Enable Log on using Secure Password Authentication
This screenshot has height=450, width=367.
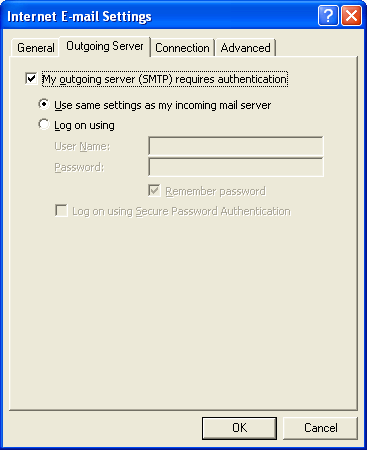click(x=61, y=211)
